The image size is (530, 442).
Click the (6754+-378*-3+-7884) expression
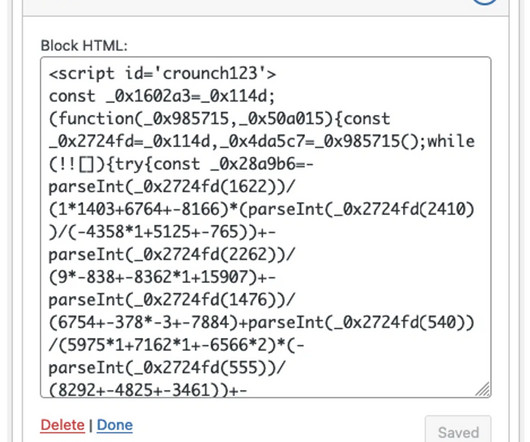[144, 323]
